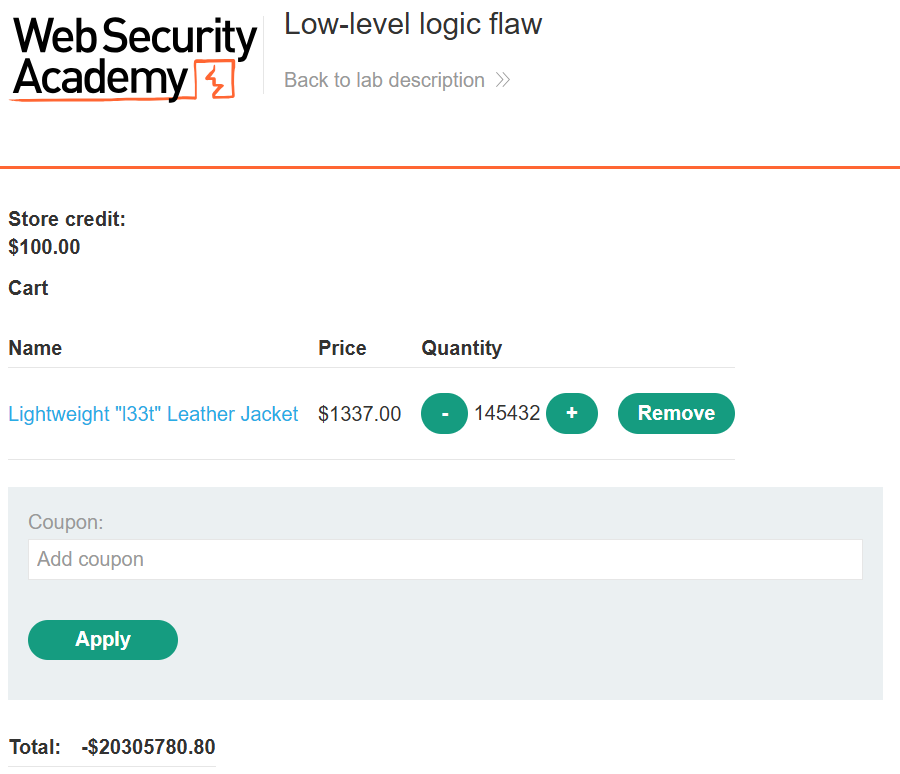The image size is (900, 774).
Task: Click the double chevron arrow icon
Action: pos(503,80)
